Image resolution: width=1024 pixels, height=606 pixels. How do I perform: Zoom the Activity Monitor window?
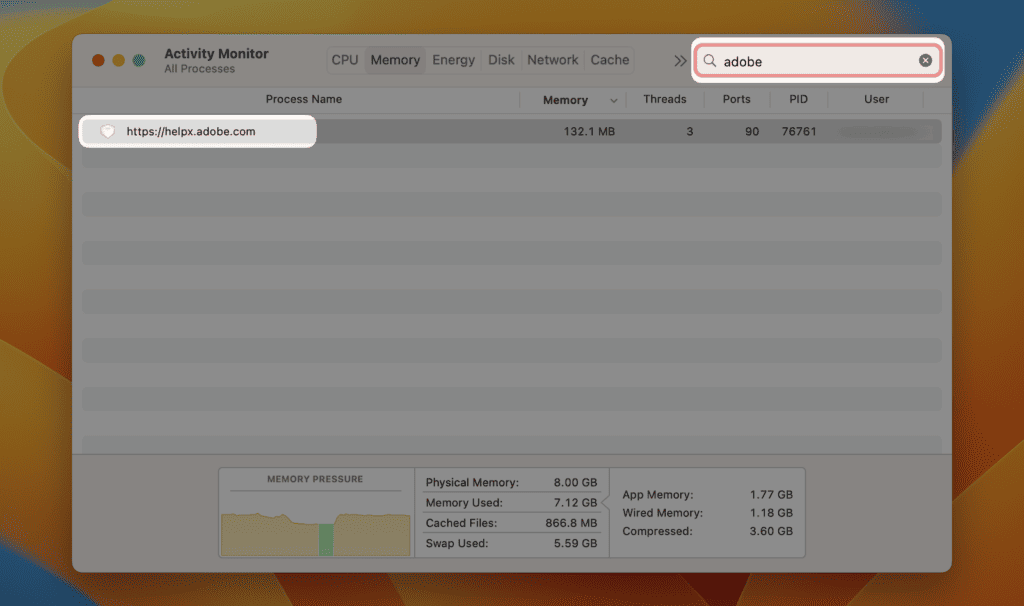[139, 60]
